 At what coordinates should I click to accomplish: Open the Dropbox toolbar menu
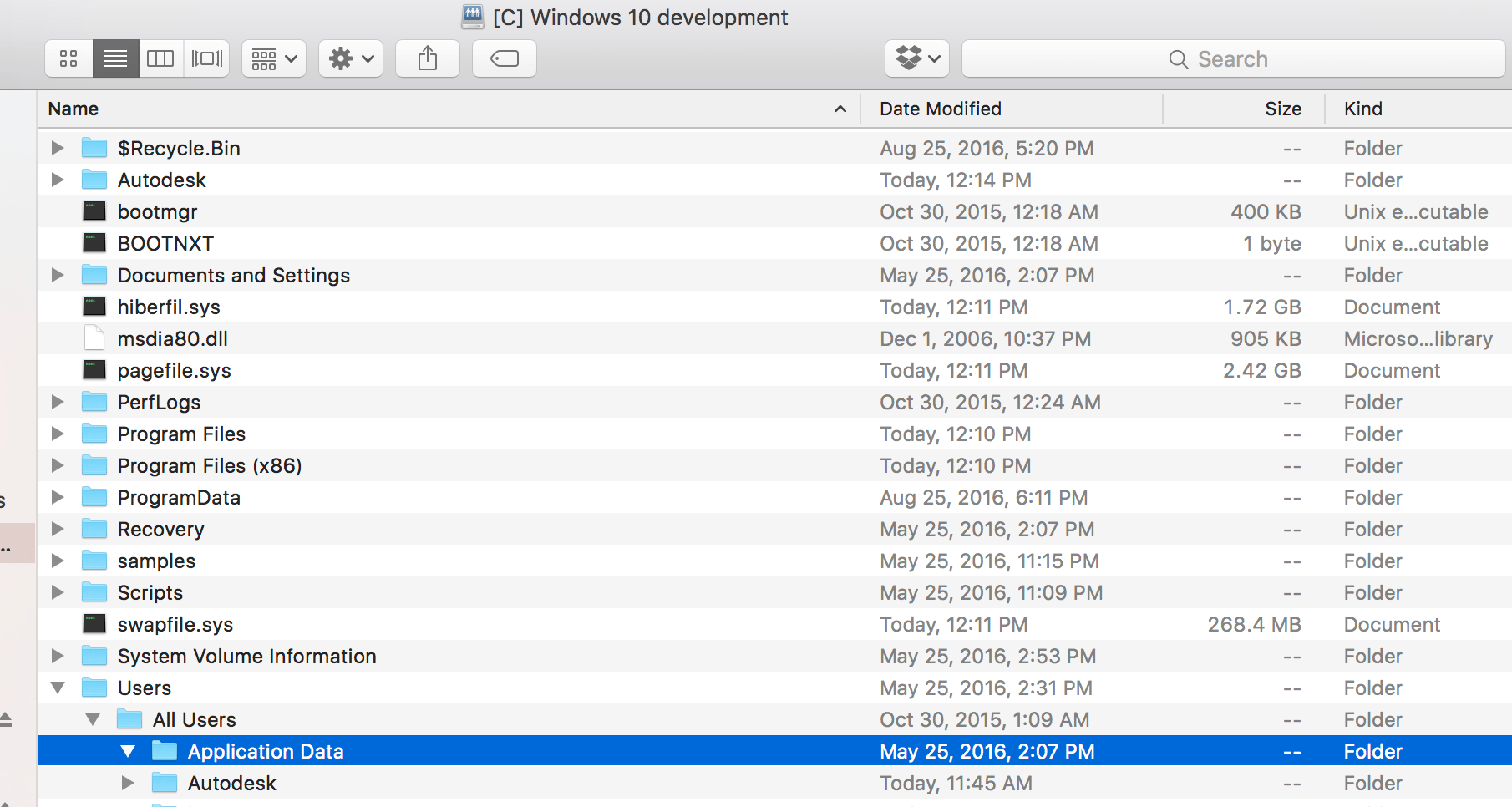pos(917,58)
